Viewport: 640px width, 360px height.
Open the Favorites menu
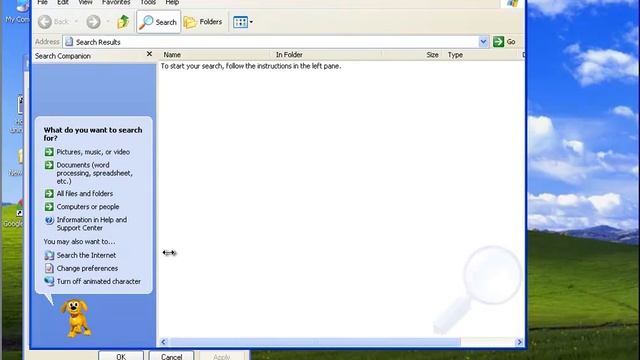coord(116,2)
